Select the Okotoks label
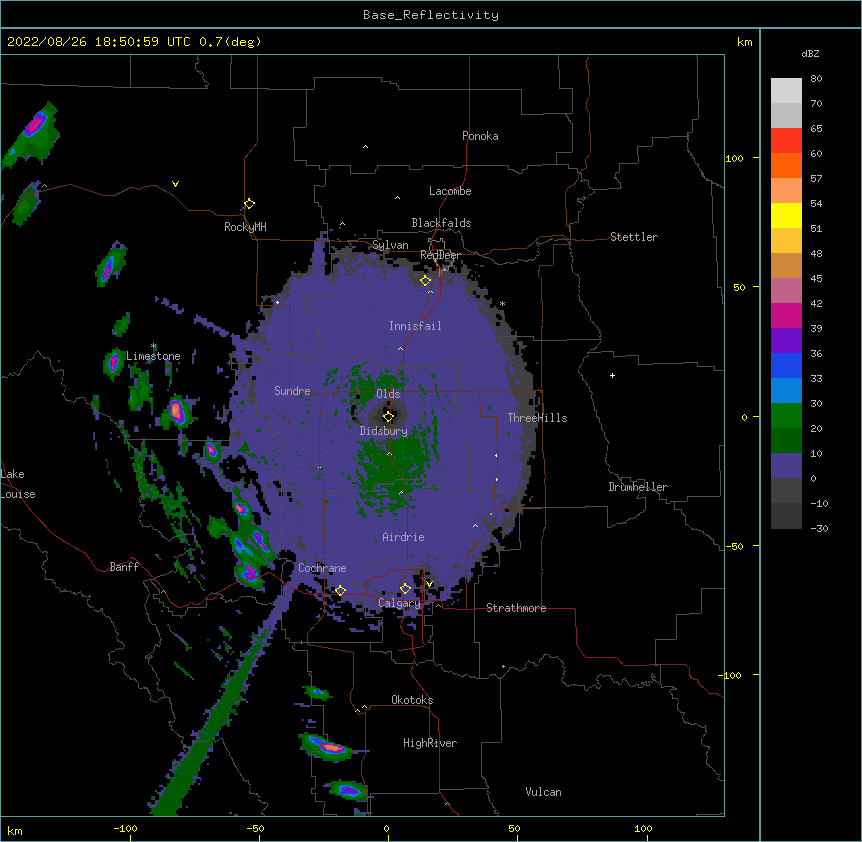This screenshot has width=862, height=842. pyautogui.click(x=412, y=700)
